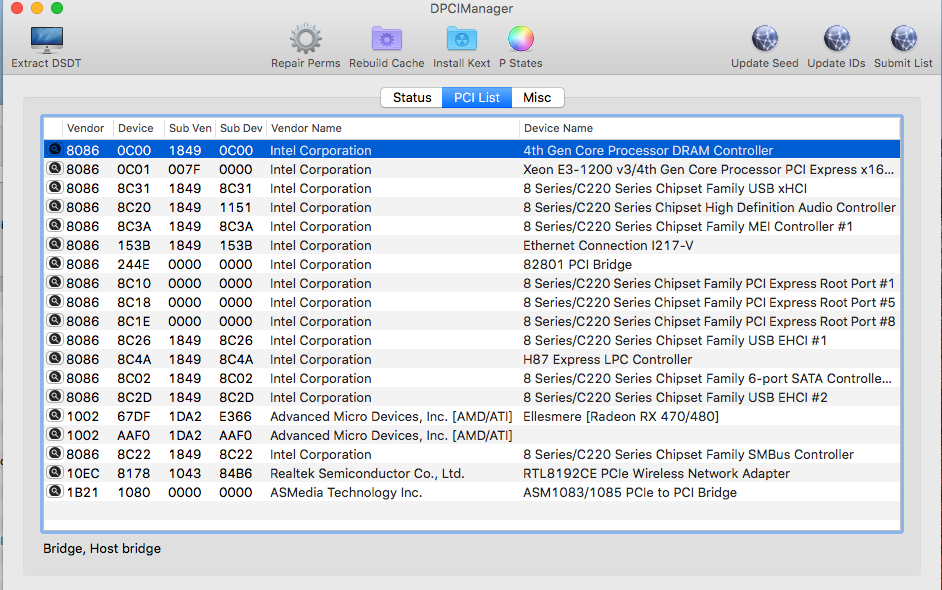942x590 pixels.
Task: Sort by the Sub Ven column header
Action: pyautogui.click(x=190, y=128)
